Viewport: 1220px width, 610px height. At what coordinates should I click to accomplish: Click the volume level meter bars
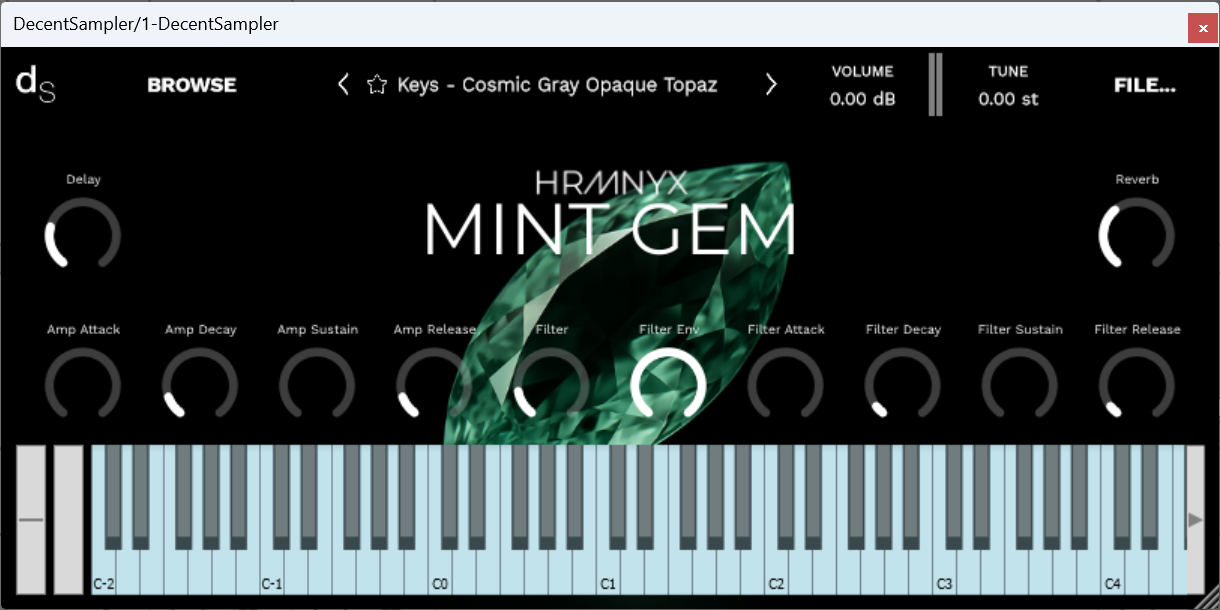935,85
